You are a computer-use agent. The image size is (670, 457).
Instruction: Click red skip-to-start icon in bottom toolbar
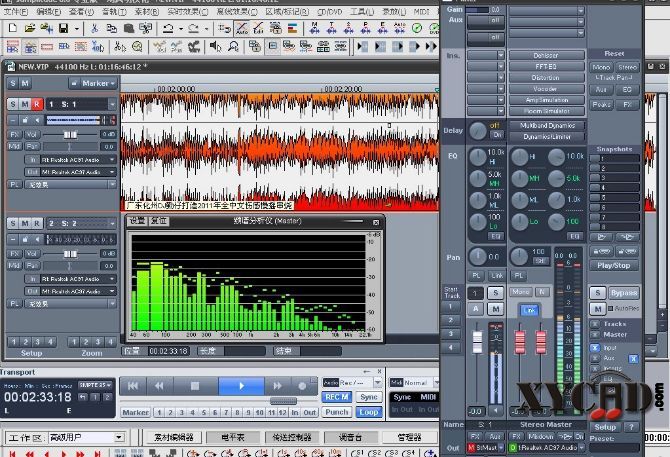tap(12, 453)
